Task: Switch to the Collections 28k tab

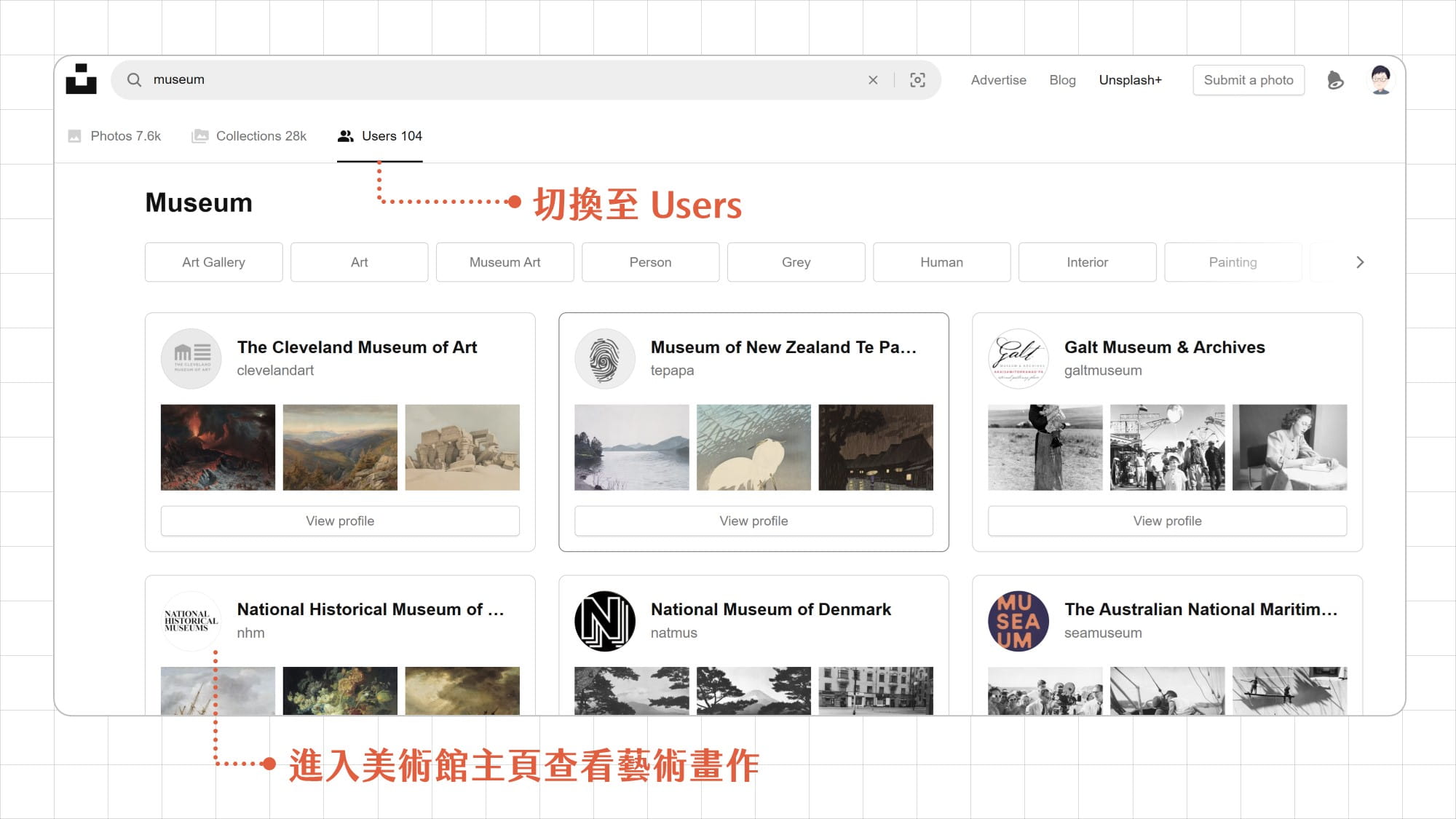Action: pos(249,136)
